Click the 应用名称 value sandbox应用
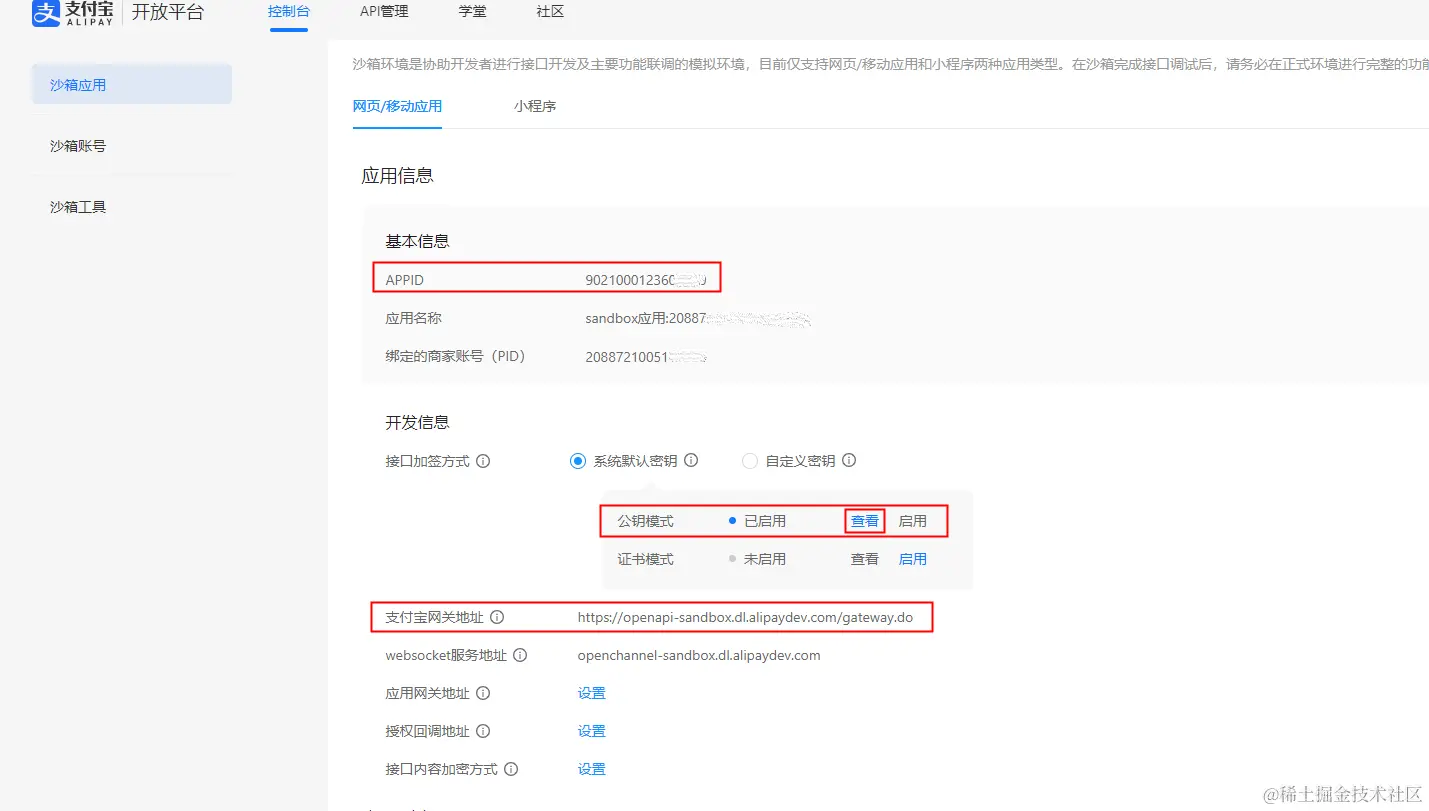Viewport: 1429px width, 811px height. pyautogui.click(x=697, y=319)
